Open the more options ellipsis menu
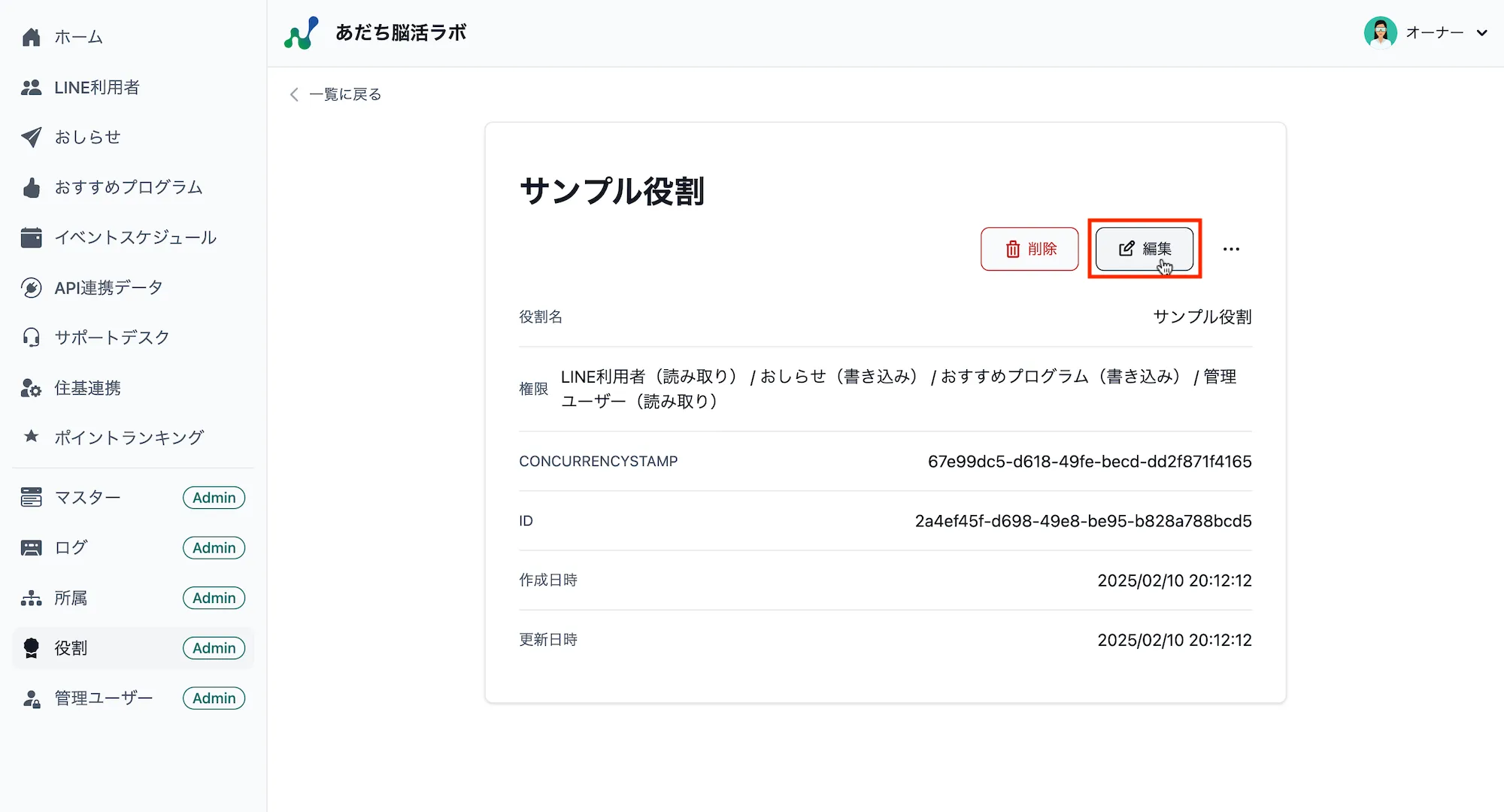 (1232, 249)
